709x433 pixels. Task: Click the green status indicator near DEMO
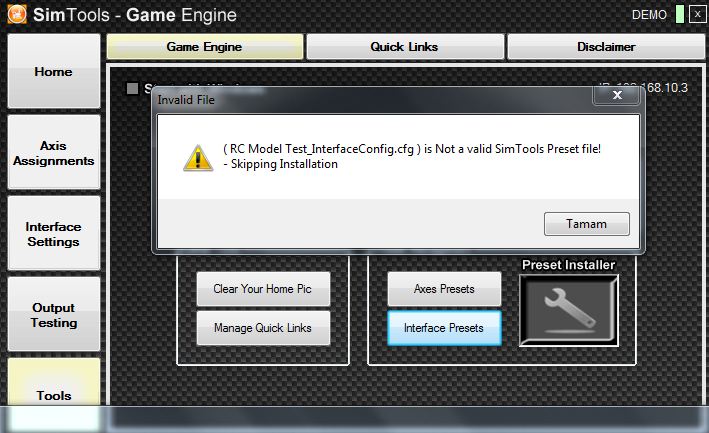pyautogui.click(x=680, y=14)
